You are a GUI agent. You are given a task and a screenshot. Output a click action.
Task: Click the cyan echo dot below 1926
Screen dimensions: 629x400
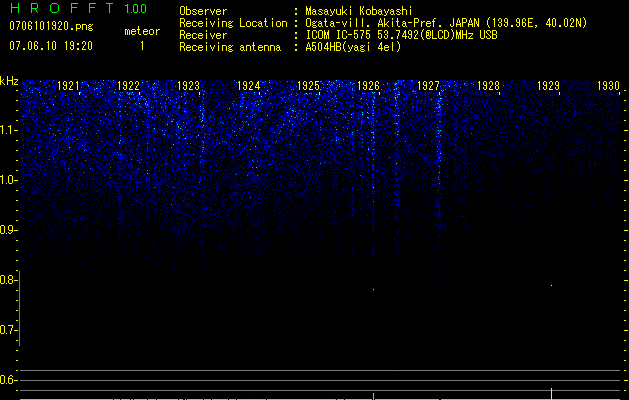click(373, 289)
